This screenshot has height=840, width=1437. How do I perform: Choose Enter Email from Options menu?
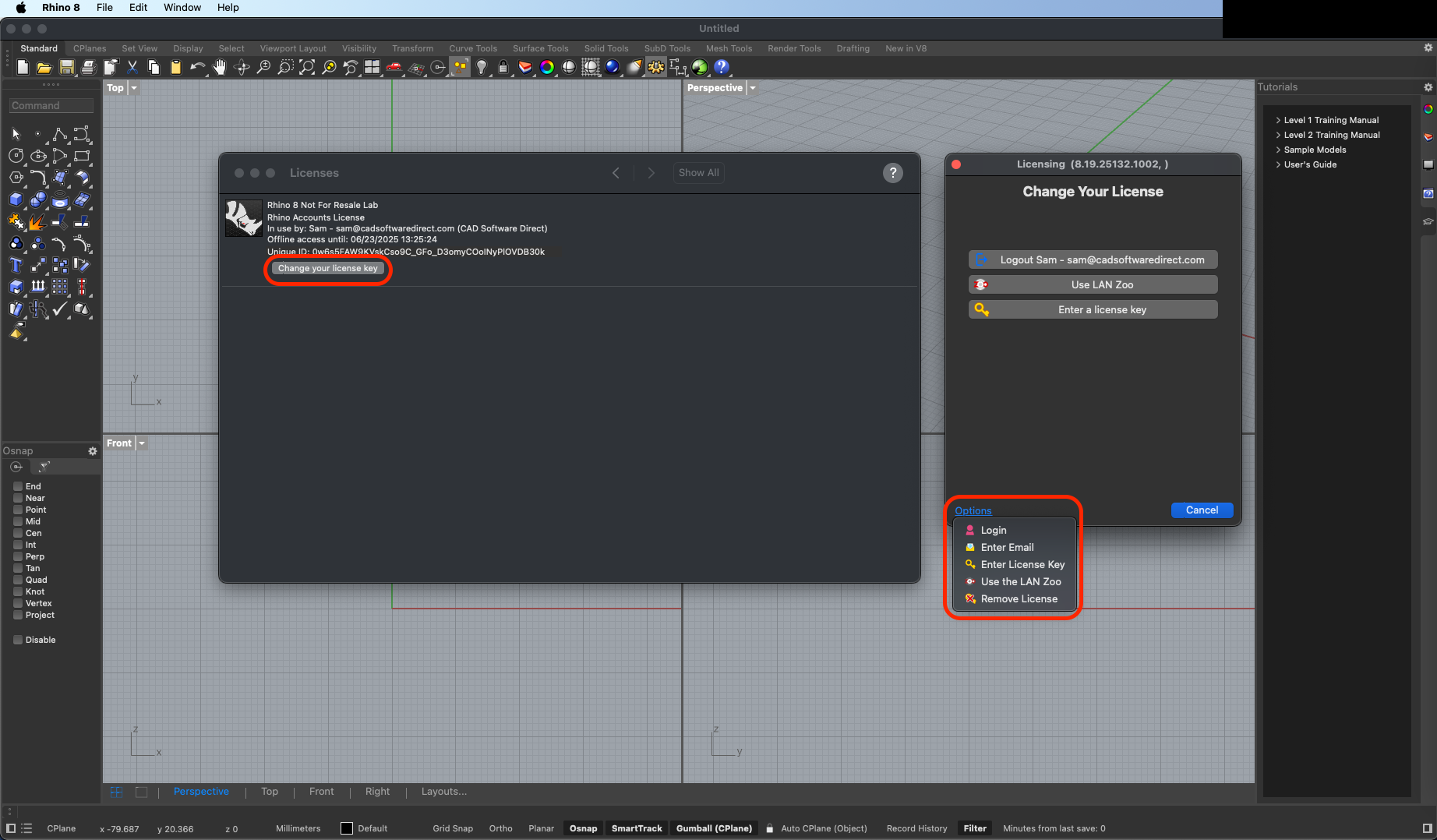click(x=1015, y=547)
